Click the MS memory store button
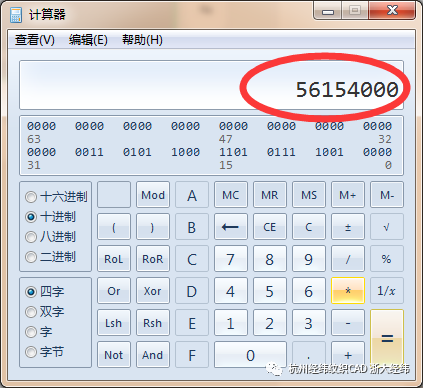 [309, 195]
